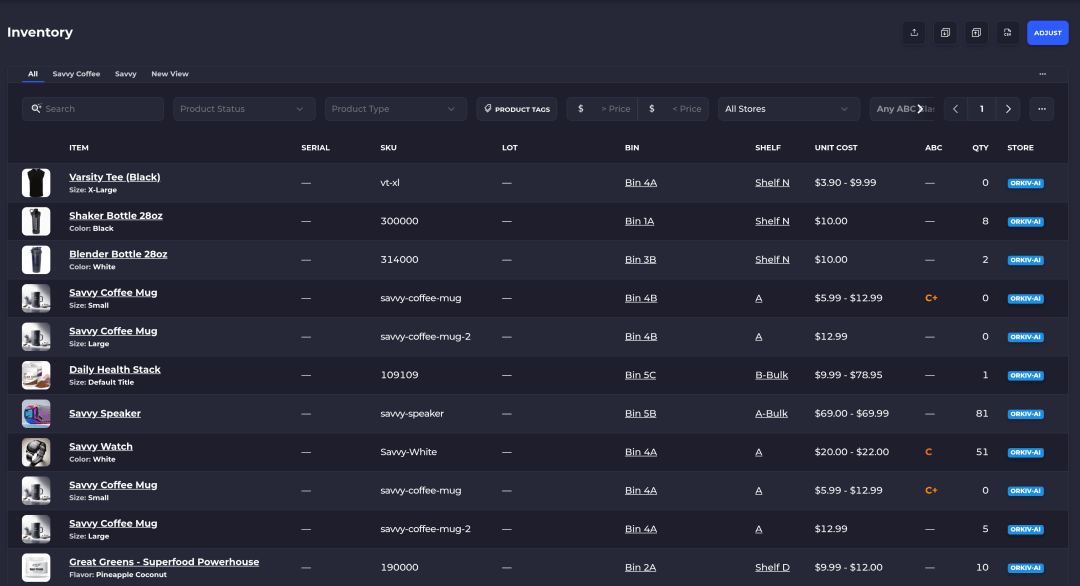Image resolution: width=1080 pixels, height=586 pixels.
Task: Open the Product Type dropdown
Action: coord(395,109)
